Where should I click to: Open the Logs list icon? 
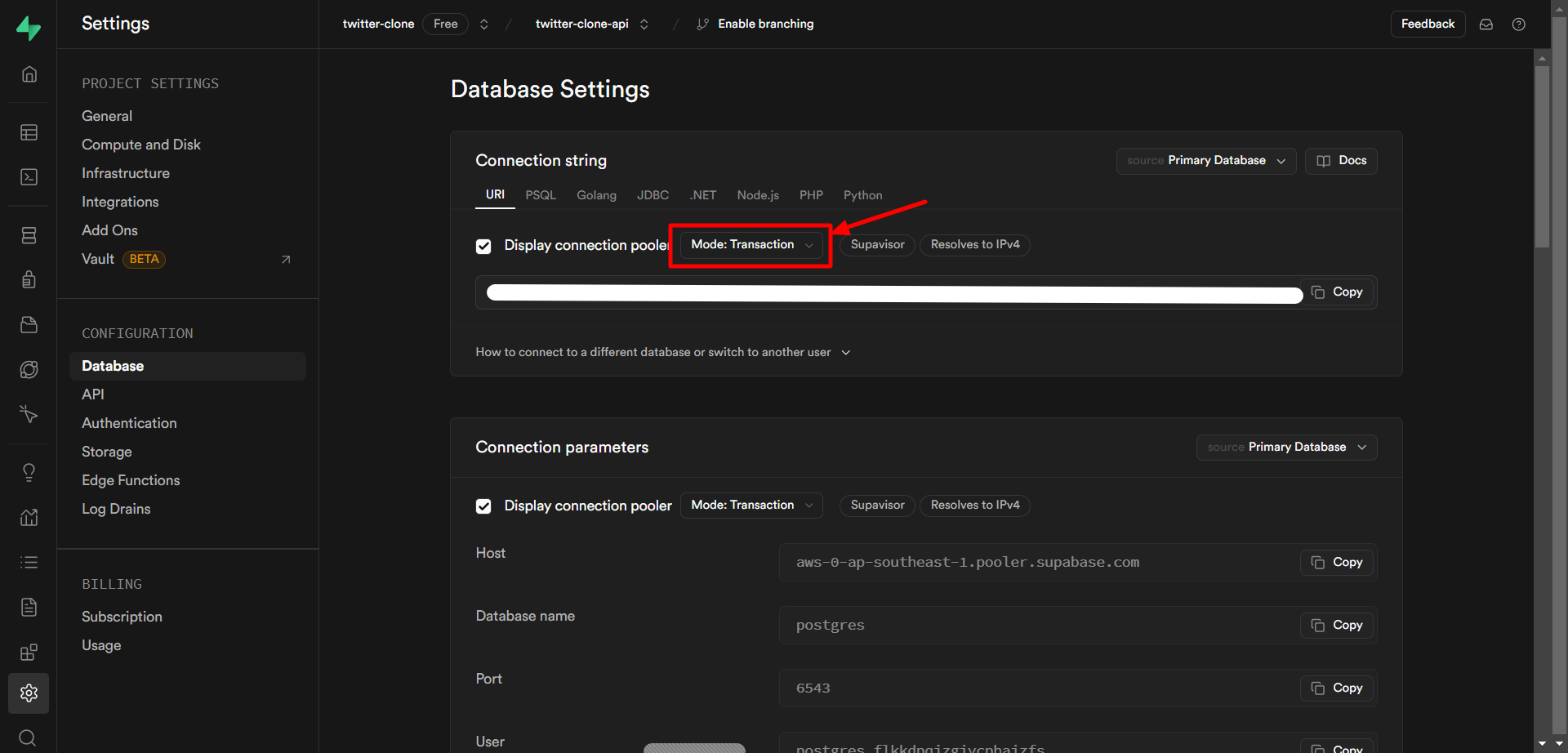tap(29, 562)
